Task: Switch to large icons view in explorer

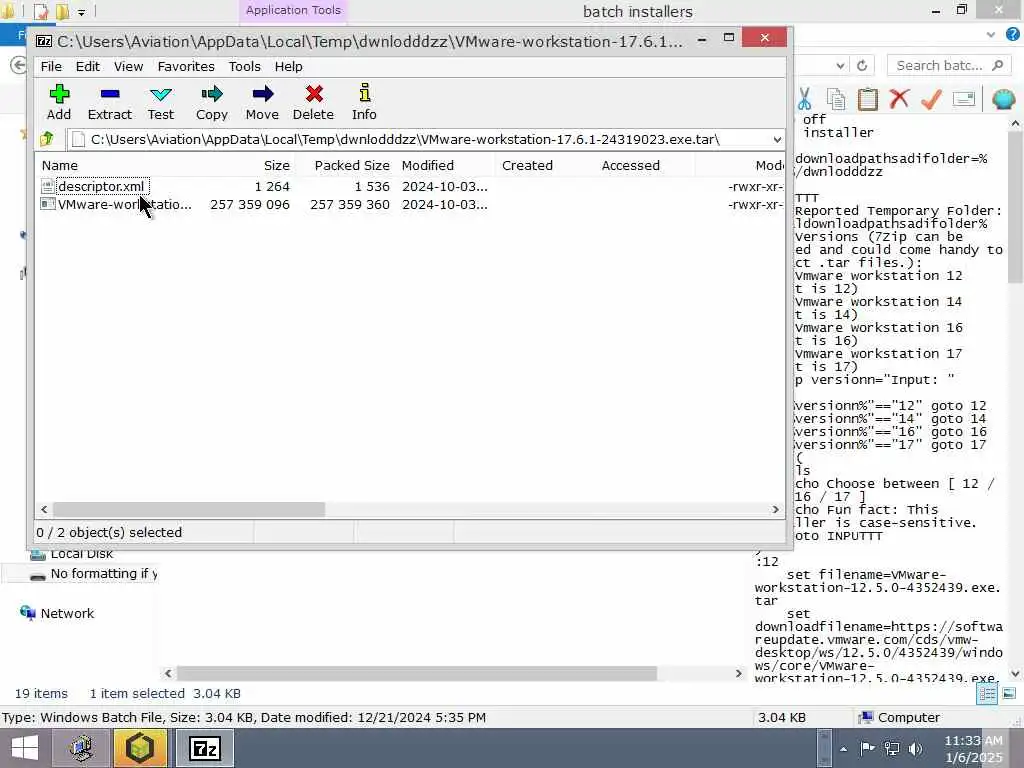Action: [x=1009, y=694]
